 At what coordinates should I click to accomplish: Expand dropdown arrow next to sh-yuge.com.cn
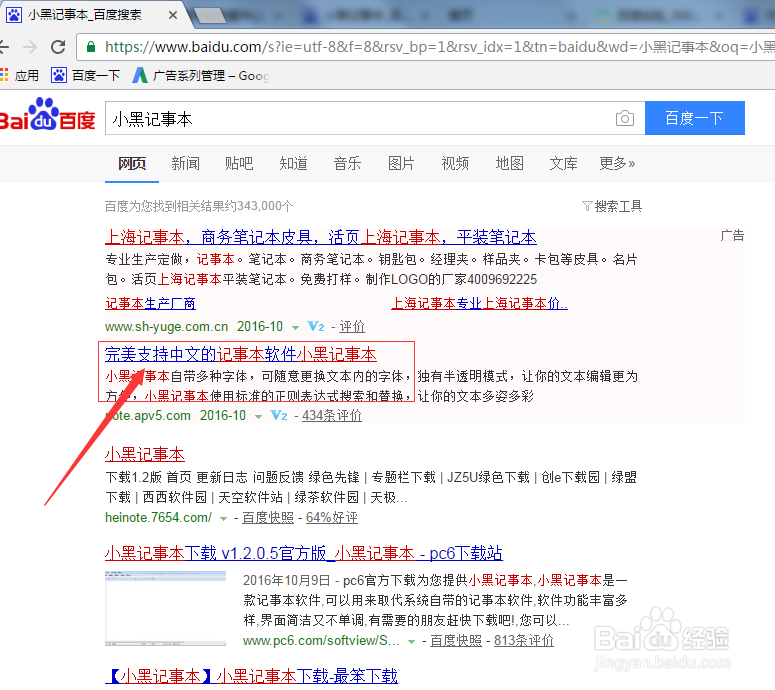click(x=295, y=328)
